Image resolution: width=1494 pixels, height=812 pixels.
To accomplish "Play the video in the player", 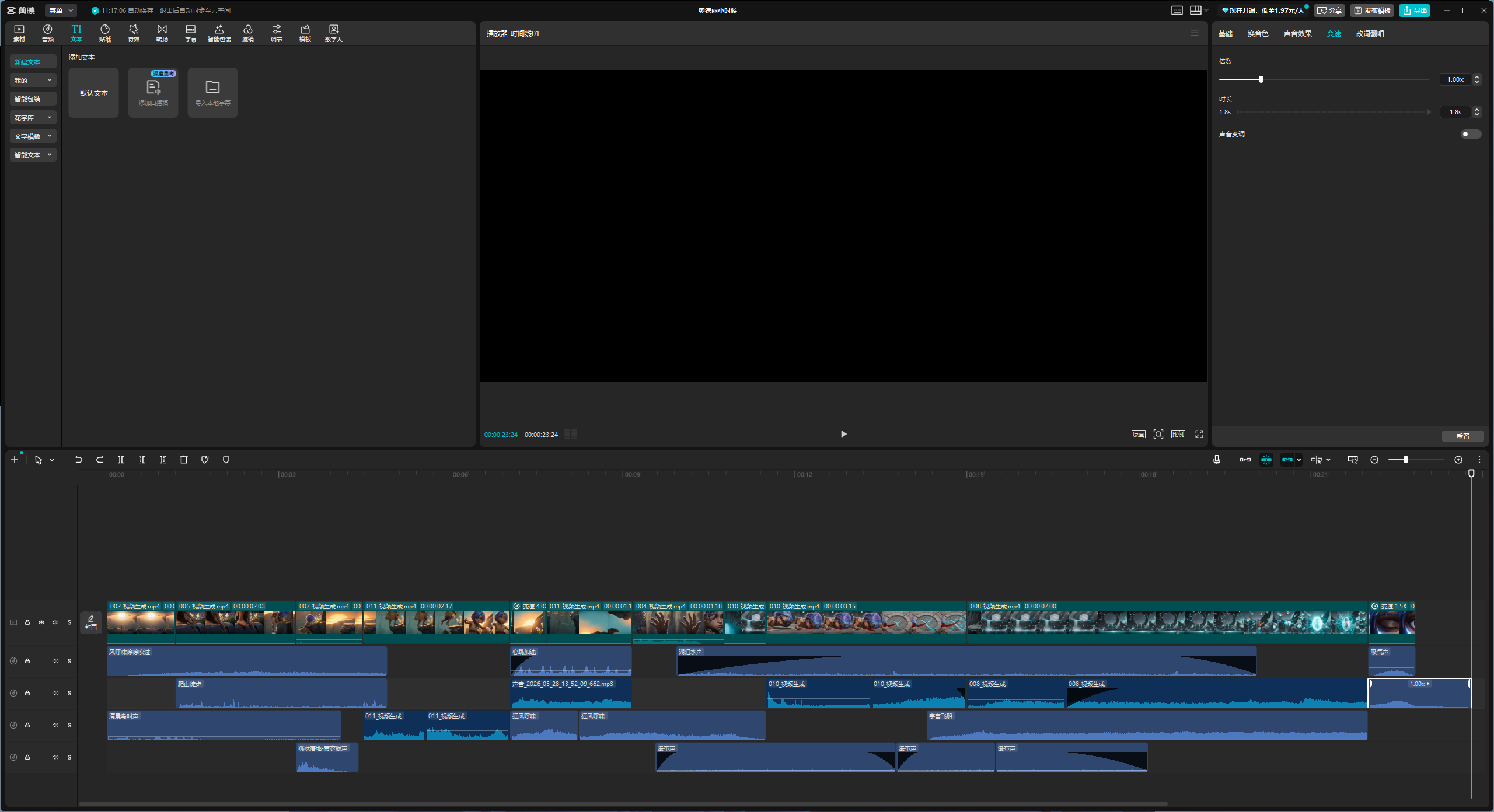I will coord(843,434).
